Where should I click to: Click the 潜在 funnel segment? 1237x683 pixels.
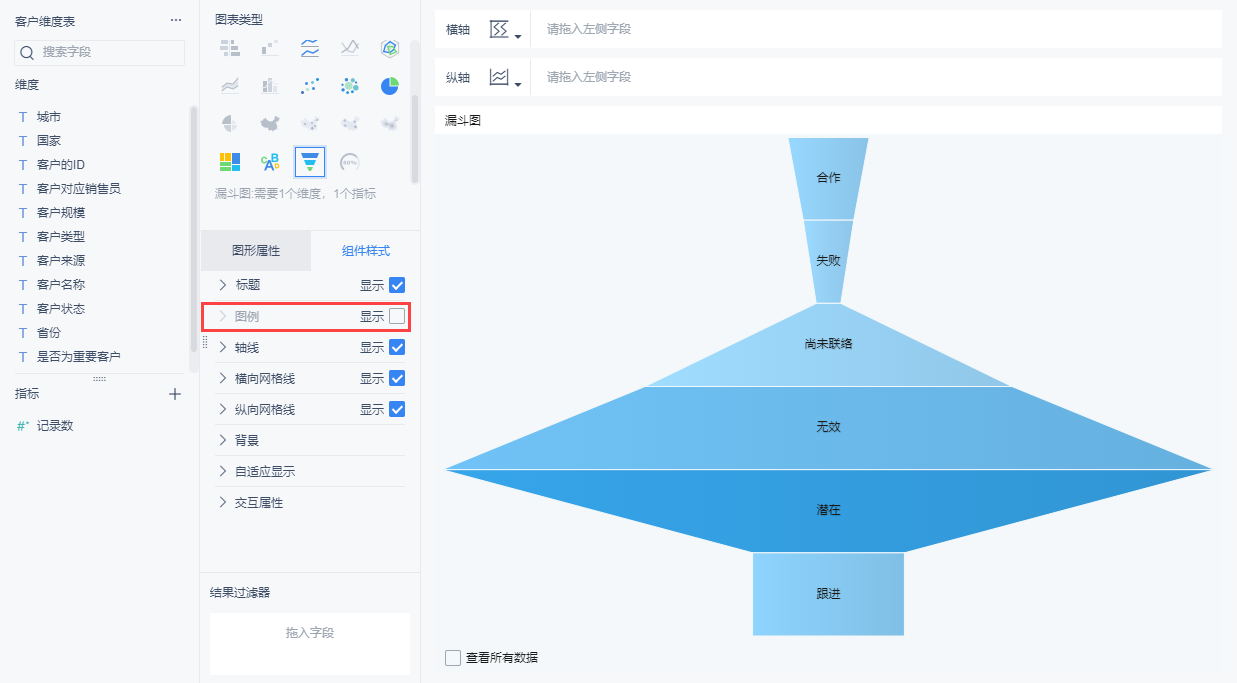tap(828, 510)
